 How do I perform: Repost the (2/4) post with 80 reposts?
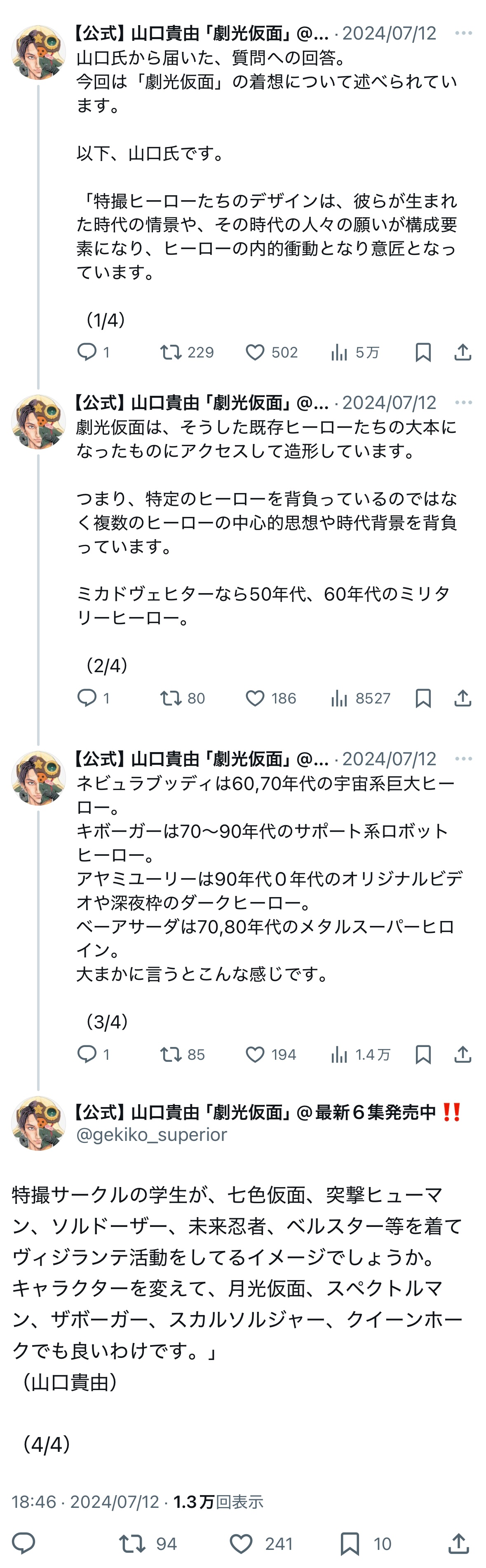(x=171, y=698)
